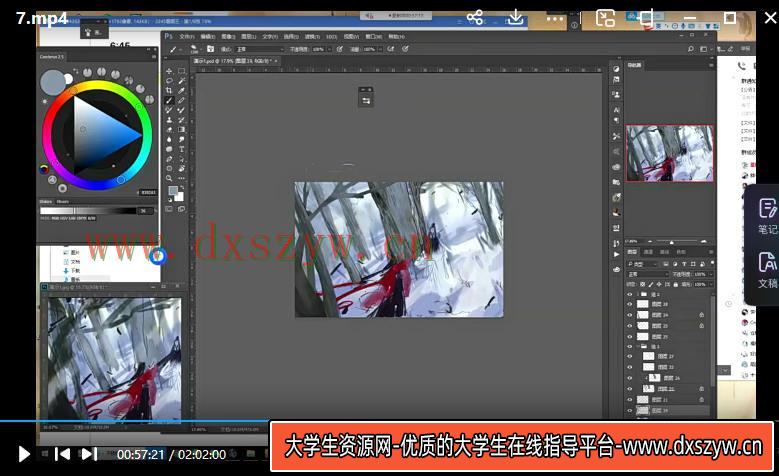Select the Zoom magnifier tool
Viewport: 779px width, 476px height.
169,178
